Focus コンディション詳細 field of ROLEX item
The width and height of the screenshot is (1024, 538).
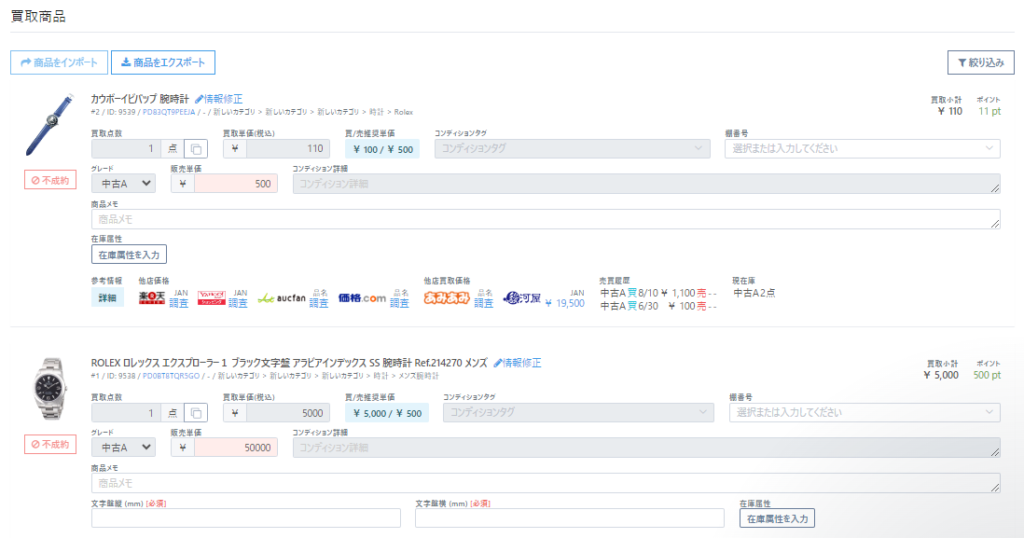tap(647, 448)
